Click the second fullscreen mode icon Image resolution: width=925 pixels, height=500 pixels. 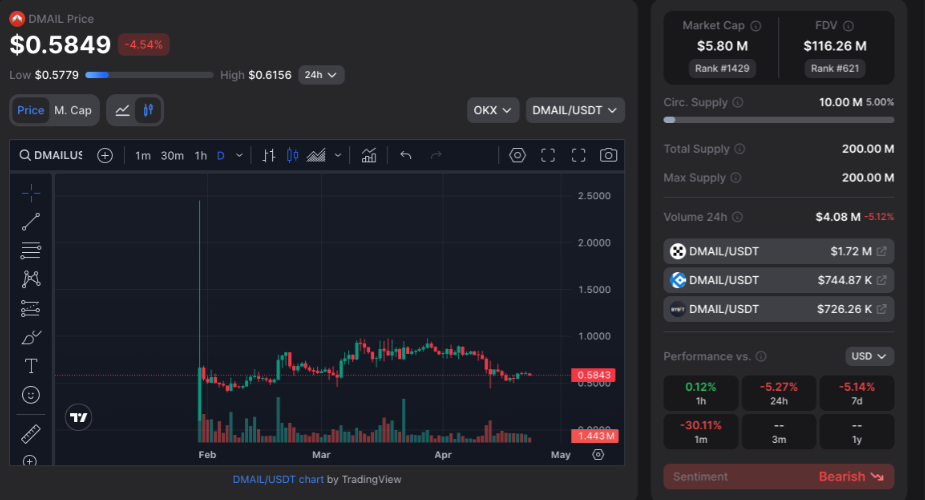pos(579,155)
